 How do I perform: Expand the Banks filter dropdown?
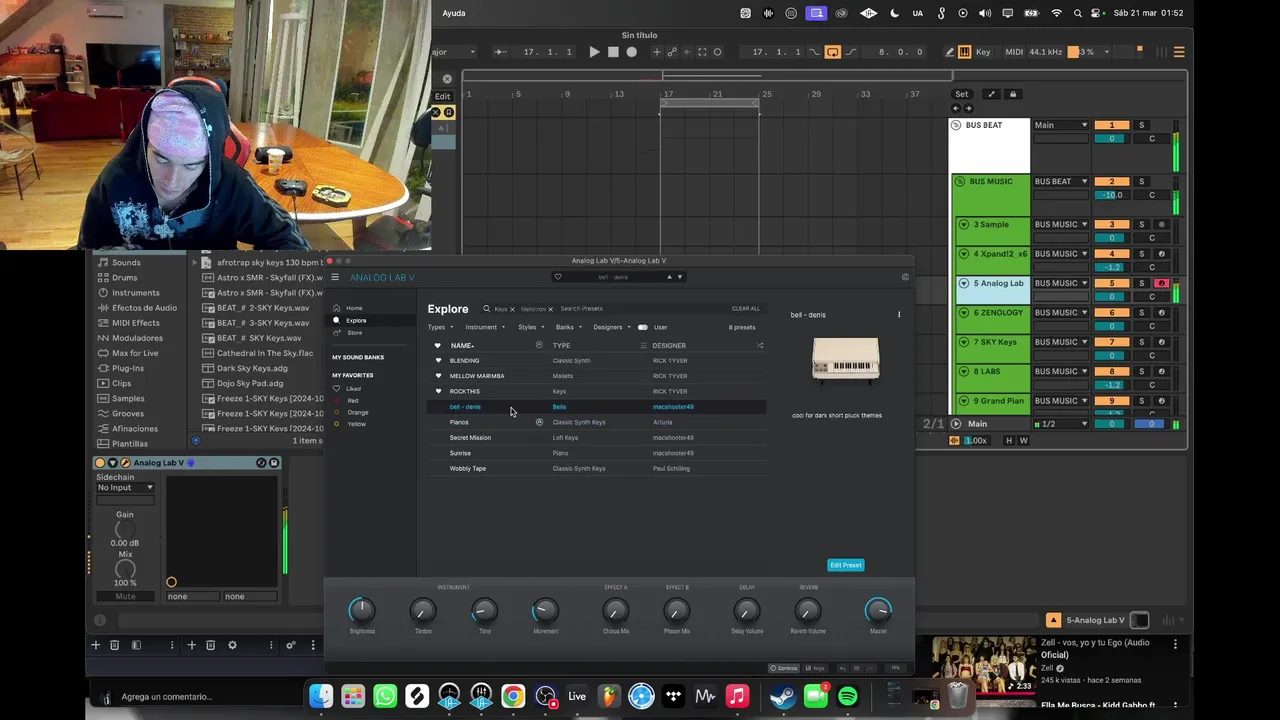[x=568, y=327]
